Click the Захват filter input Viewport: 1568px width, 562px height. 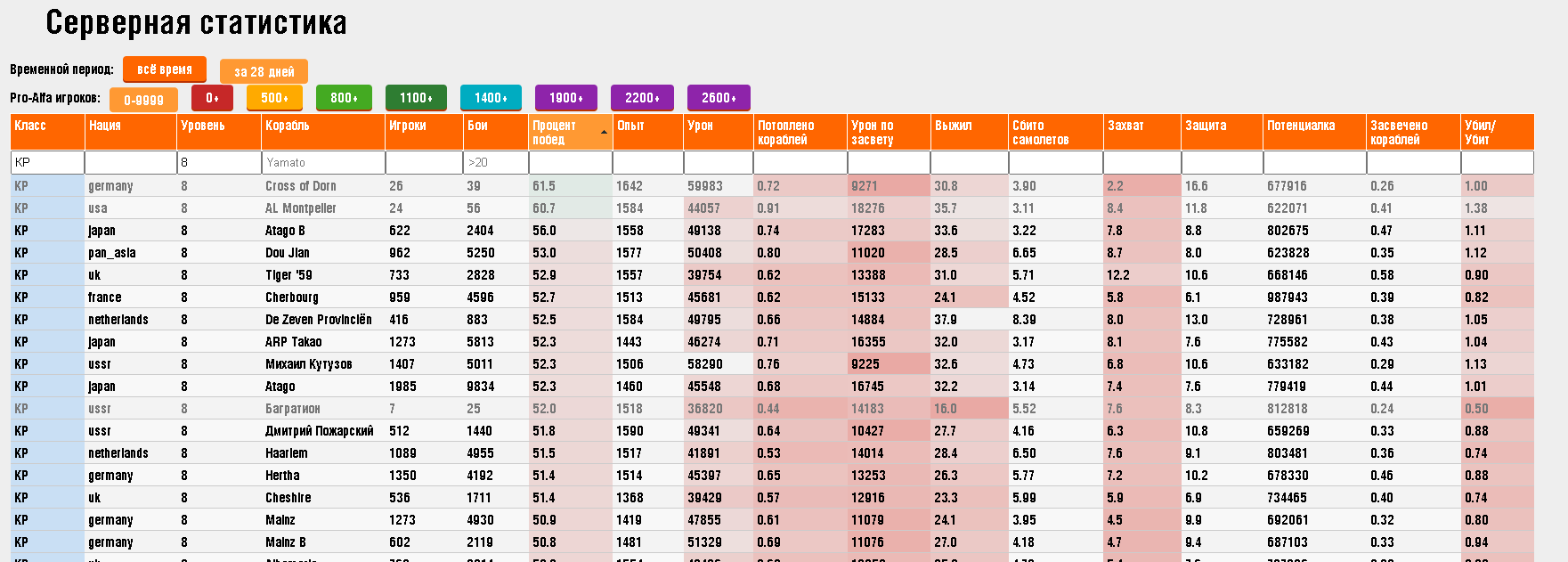pyautogui.click(x=1142, y=162)
